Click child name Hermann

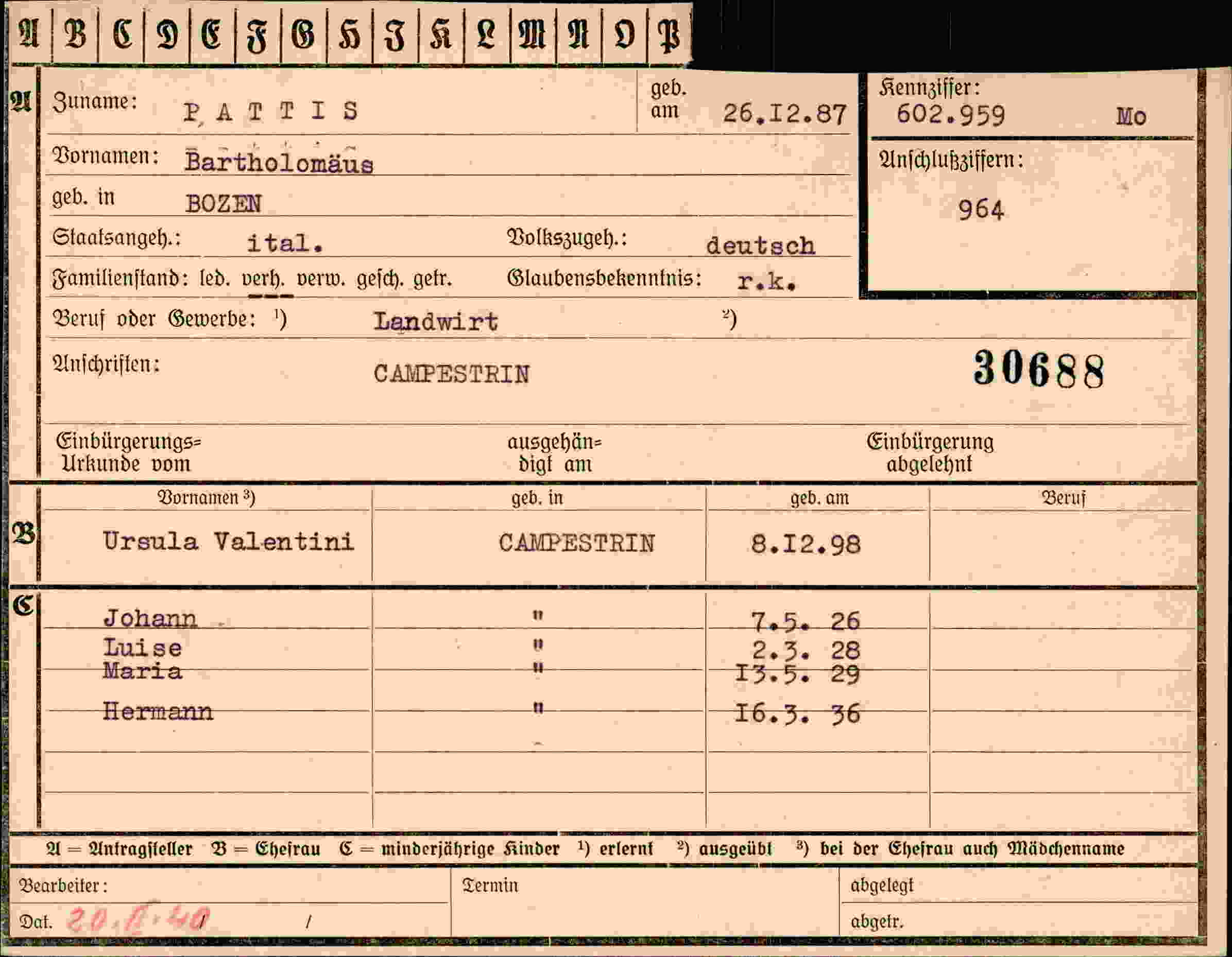[x=158, y=711]
